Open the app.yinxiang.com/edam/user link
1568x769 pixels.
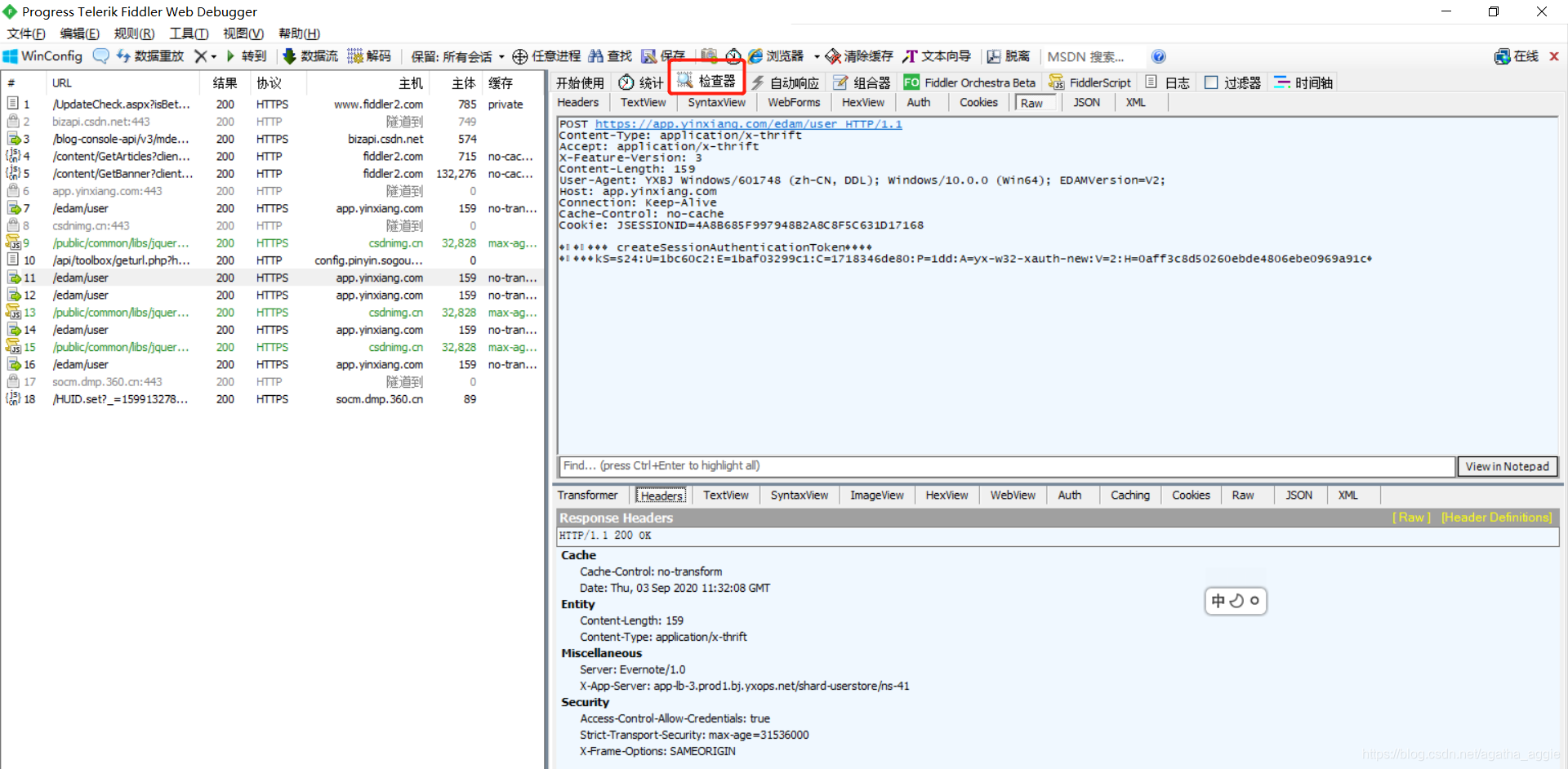coord(748,124)
